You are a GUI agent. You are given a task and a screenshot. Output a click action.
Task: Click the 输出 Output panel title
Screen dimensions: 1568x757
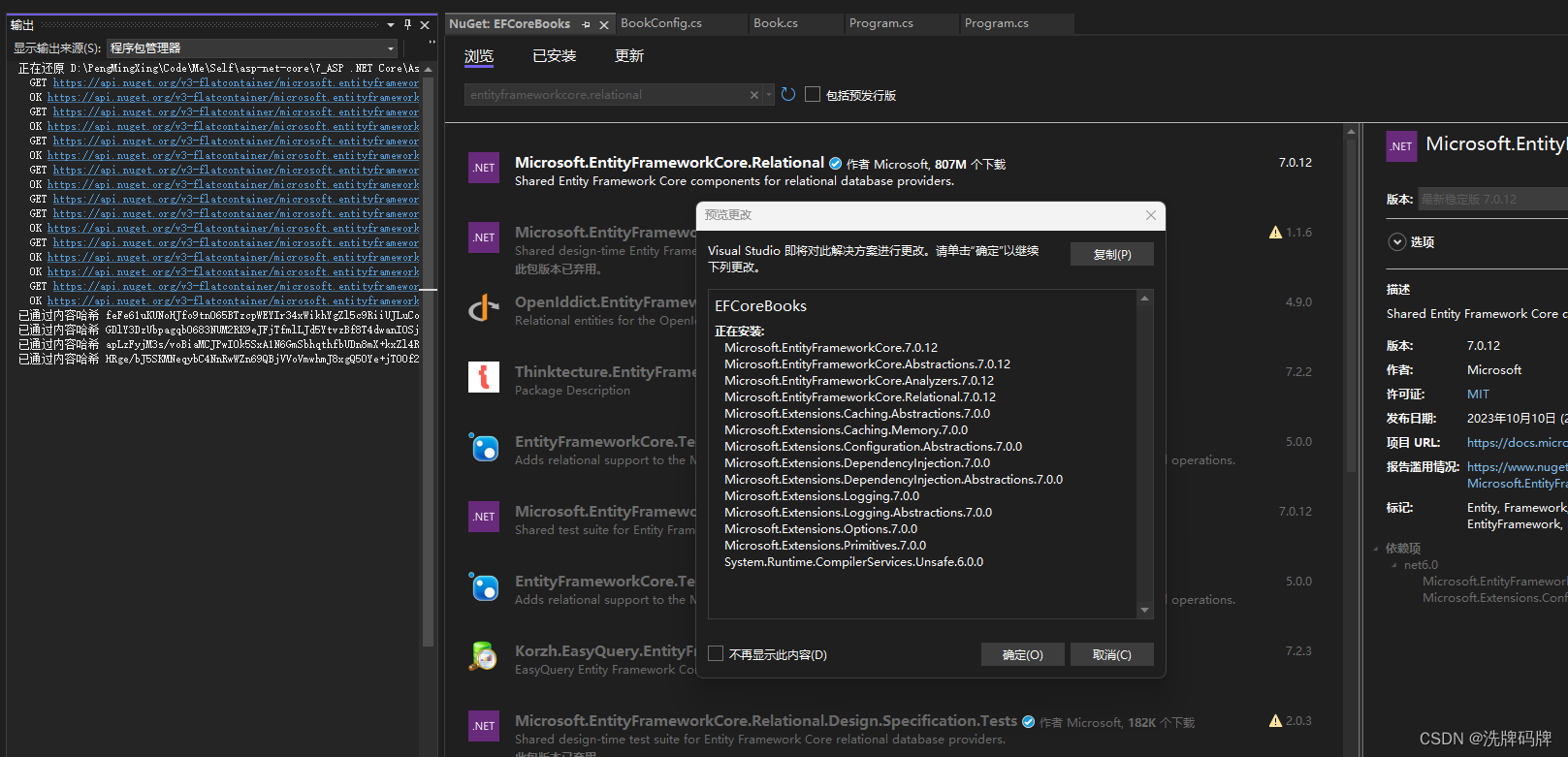coord(22,25)
